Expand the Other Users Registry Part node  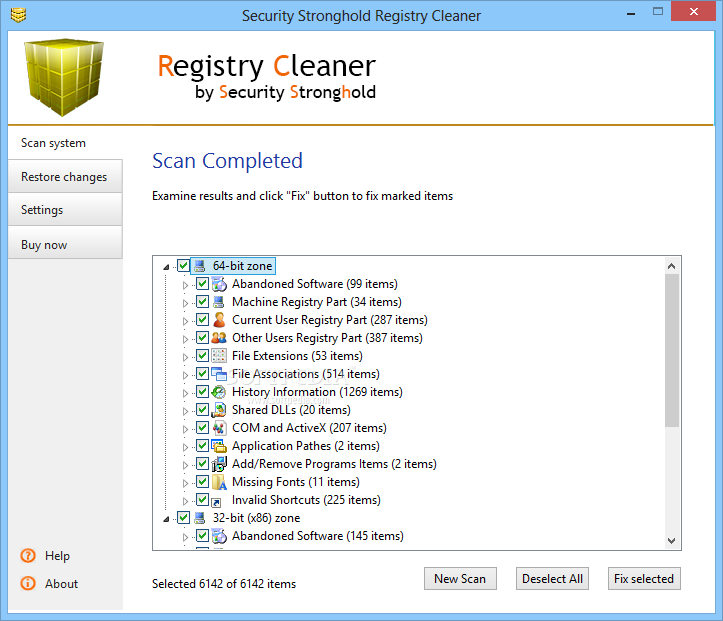185,339
